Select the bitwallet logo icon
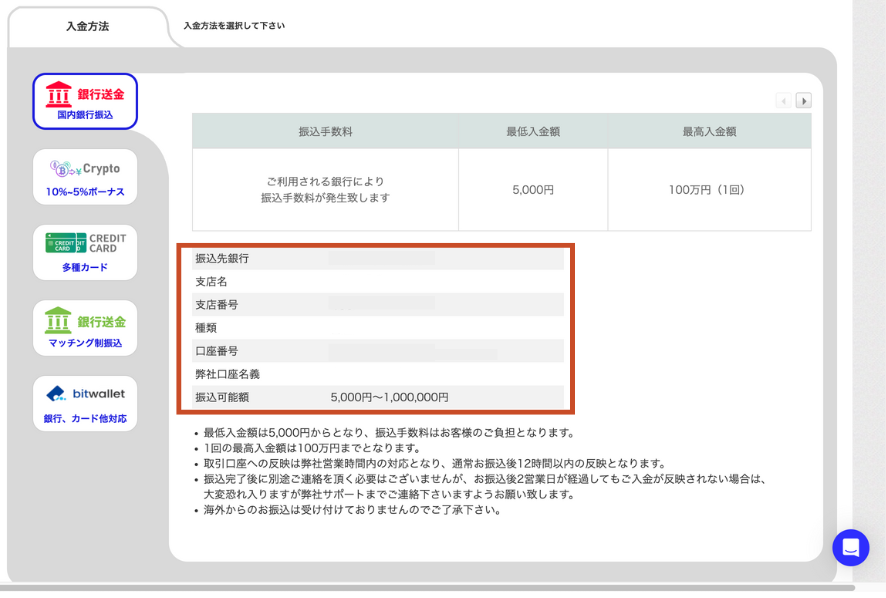 pos(55,394)
